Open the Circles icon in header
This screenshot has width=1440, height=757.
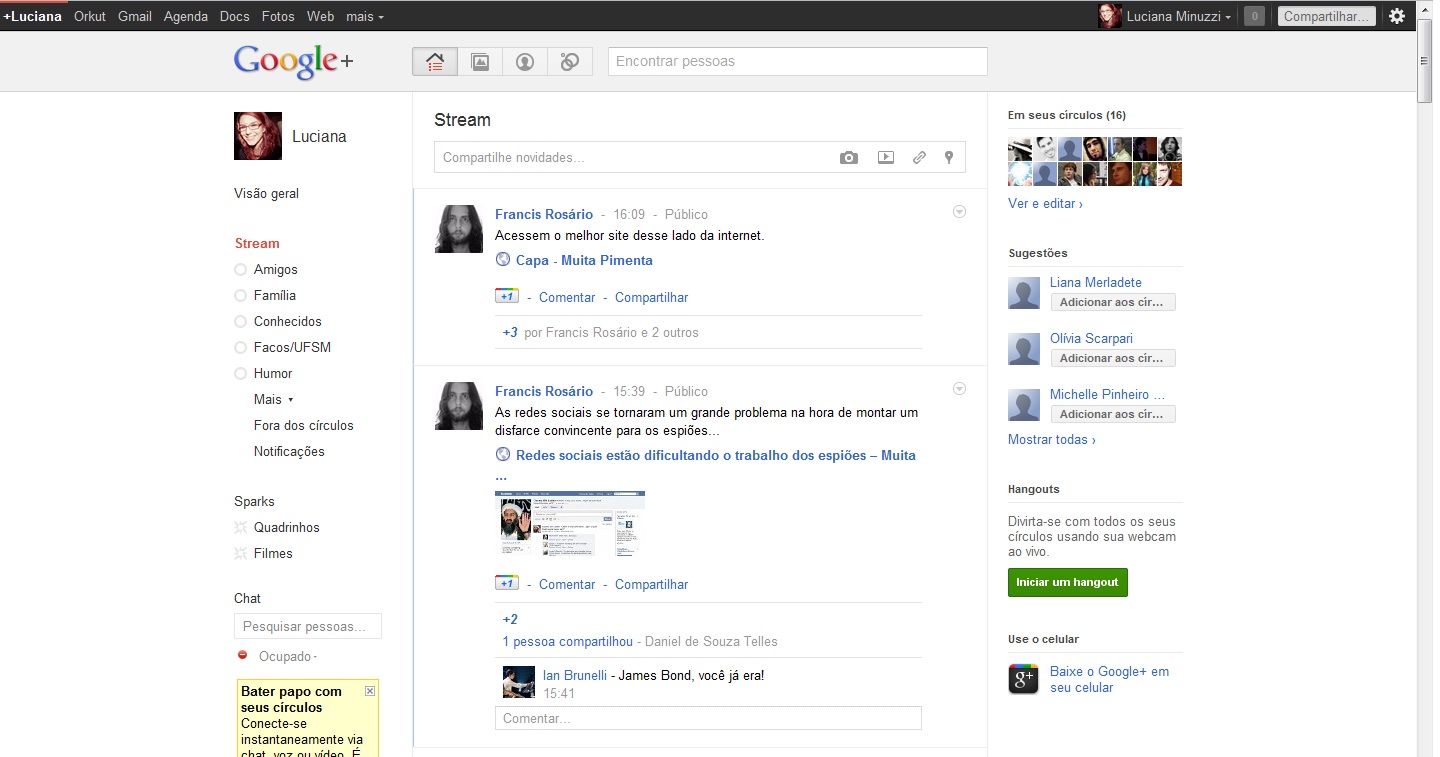point(570,62)
